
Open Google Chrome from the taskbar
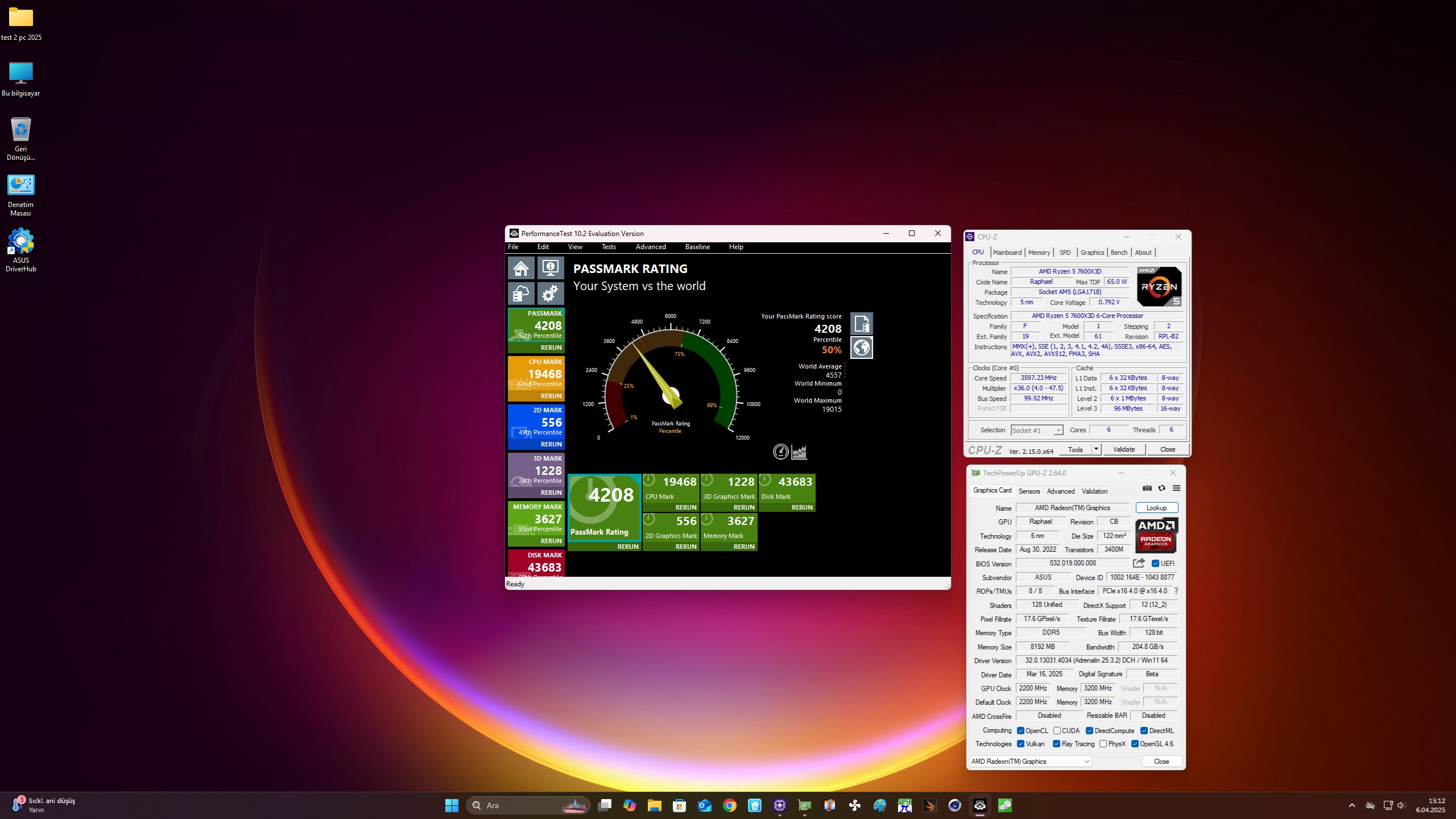(x=730, y=805)
